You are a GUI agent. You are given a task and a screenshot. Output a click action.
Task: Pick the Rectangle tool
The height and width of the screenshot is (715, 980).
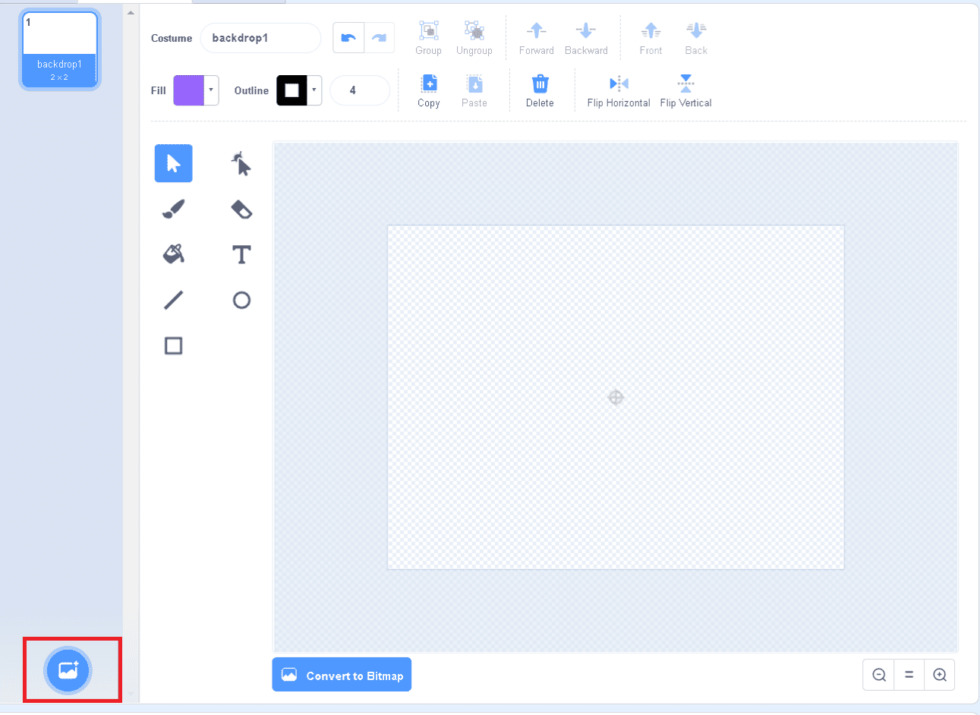[173, 346]
